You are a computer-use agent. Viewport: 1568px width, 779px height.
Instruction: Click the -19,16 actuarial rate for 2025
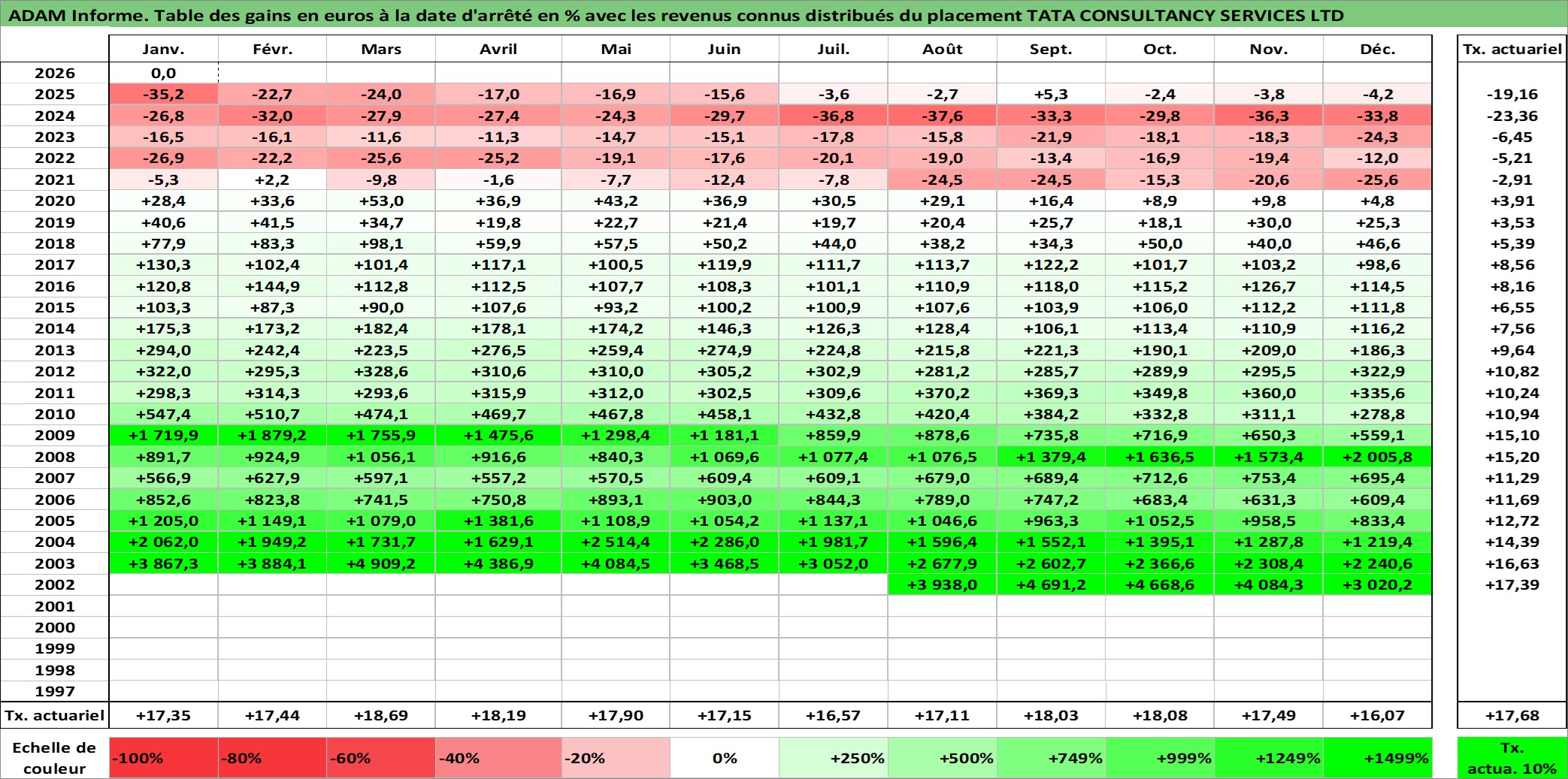click(1512, 94)
